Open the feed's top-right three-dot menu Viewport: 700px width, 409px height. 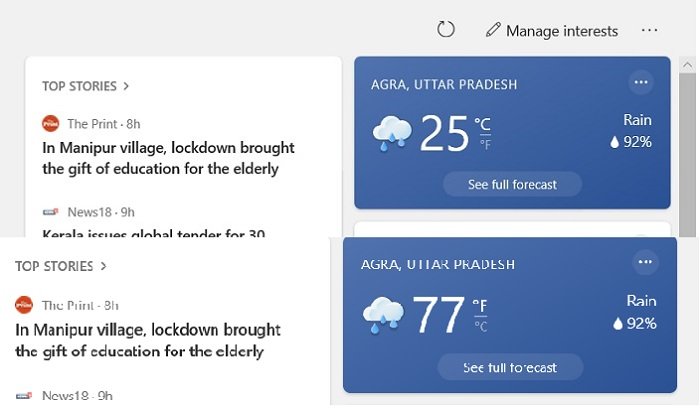650,30
